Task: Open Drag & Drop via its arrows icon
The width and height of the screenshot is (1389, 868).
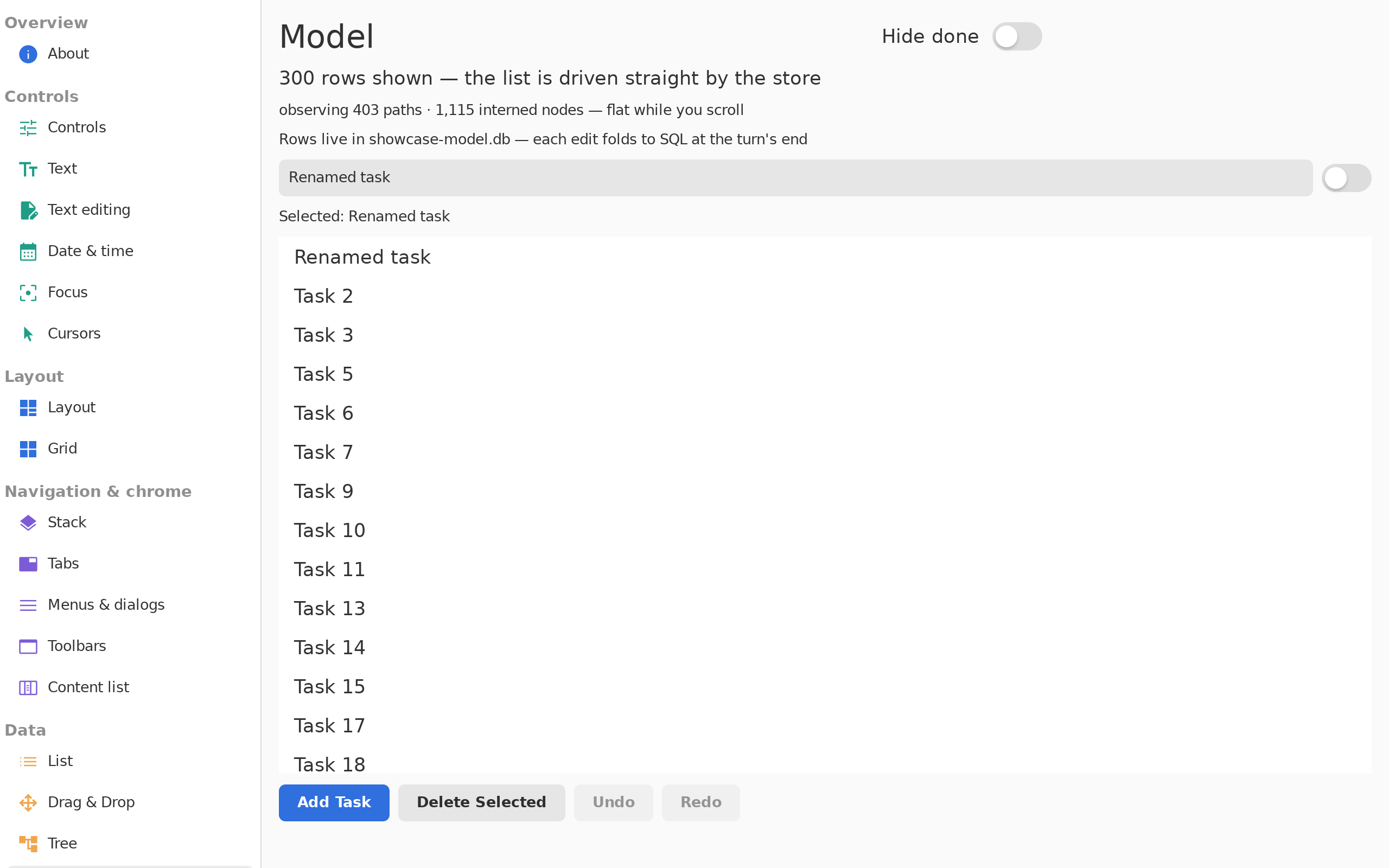Action: tap(28, 802)
